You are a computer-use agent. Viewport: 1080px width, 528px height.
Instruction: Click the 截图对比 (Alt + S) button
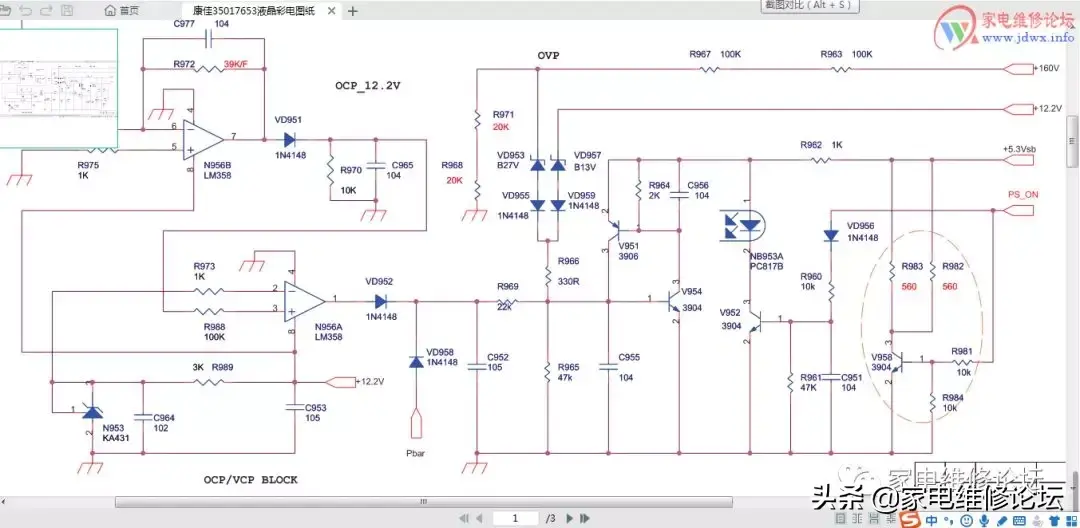click(807, 5)
